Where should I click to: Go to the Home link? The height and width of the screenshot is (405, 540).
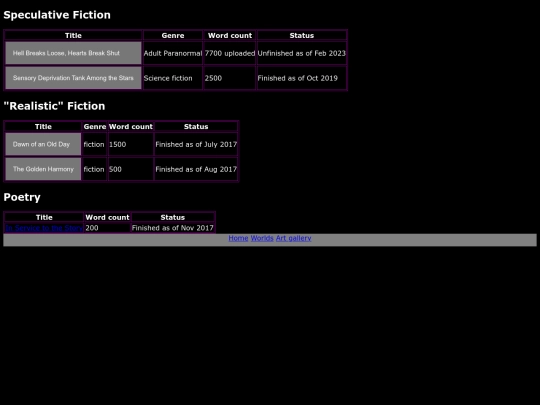pyautogui.click(x=238, y=238)
